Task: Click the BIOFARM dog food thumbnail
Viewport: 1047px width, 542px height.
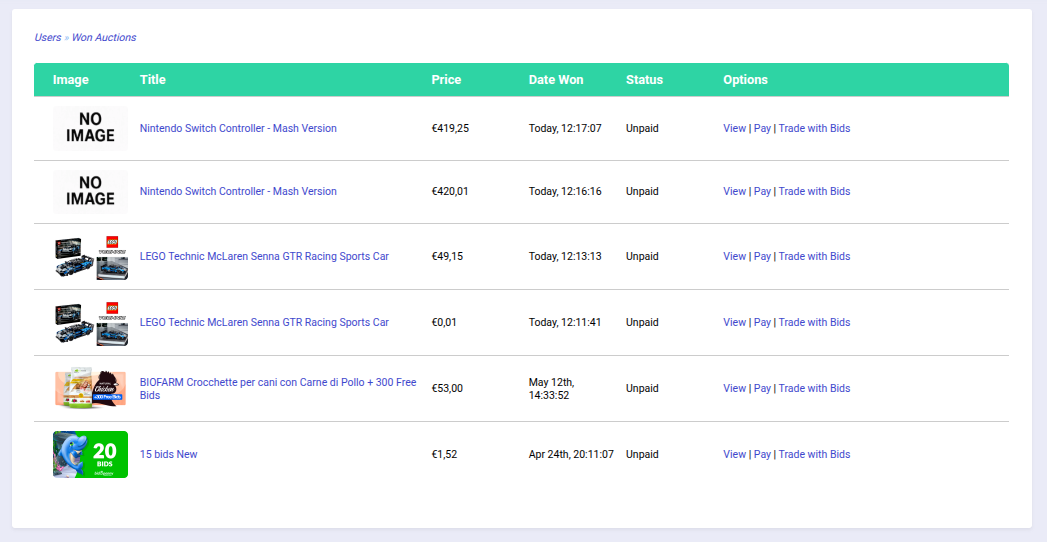Action: click(90, 388)
